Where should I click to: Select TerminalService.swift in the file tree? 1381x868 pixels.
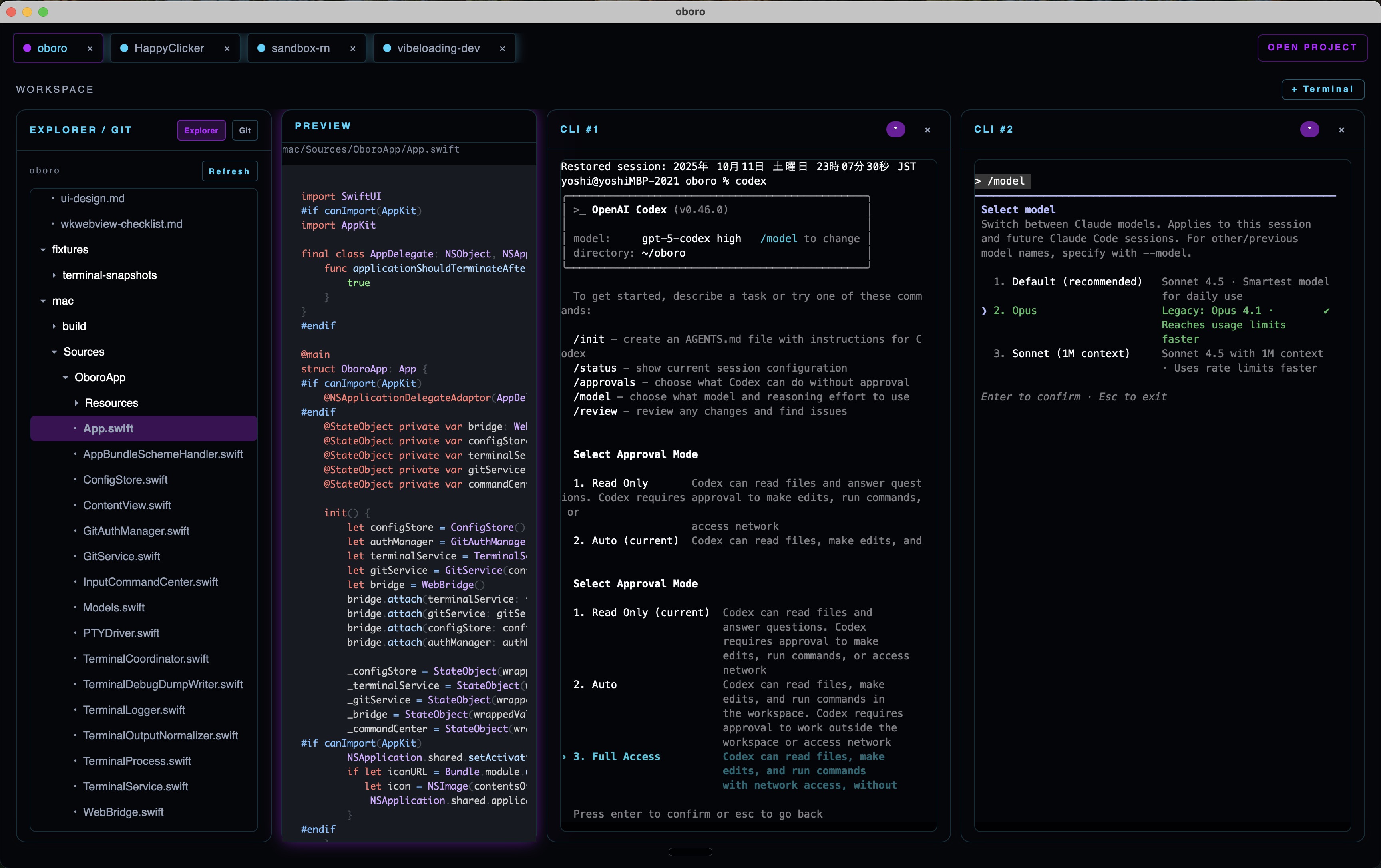click(136, 786)
